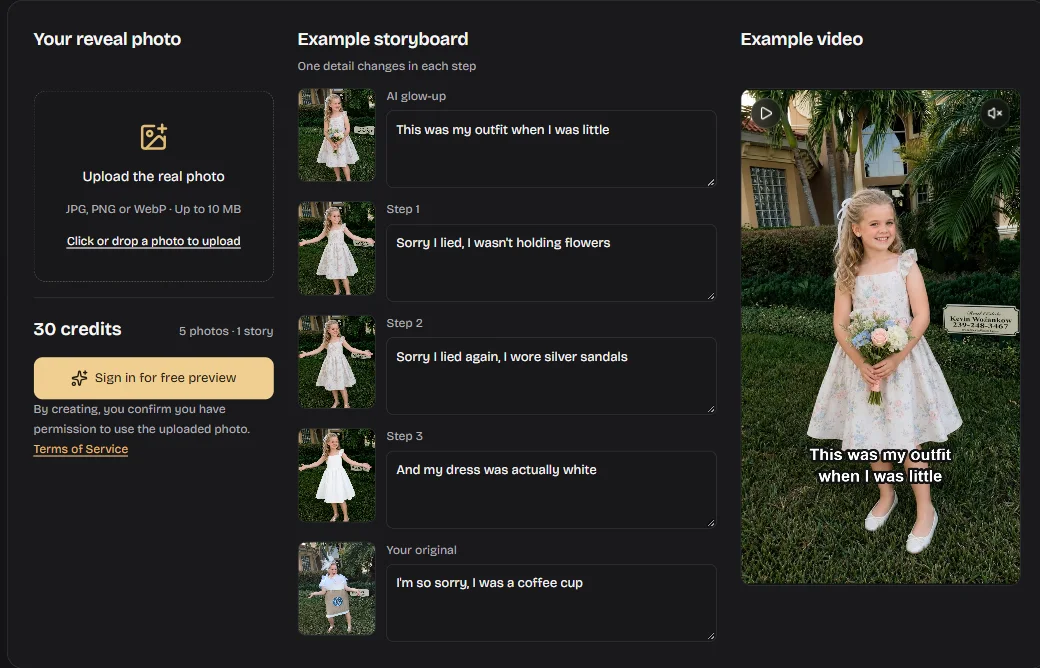This screenshot has width=1040, height=668.
Task: Edit the 'I was a coffee cup' caption field
Action: click(x=551, y=603)
